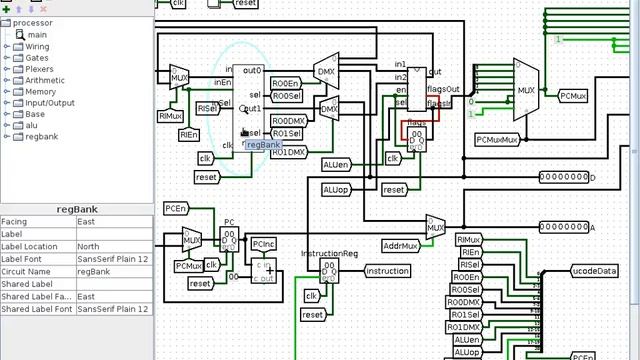
Task: Expand the Arithmetic library
Action: pyautogui.click(x=7, y=80)
